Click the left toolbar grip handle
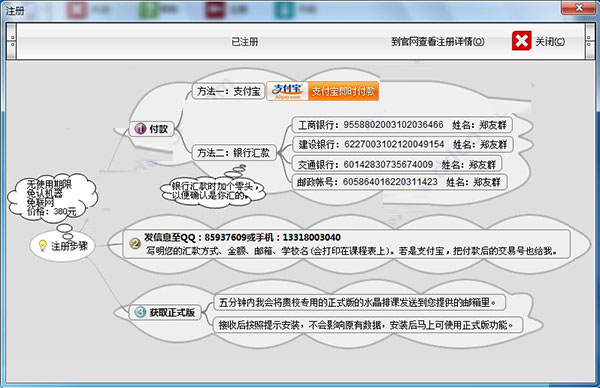 [x=12, y=41]
